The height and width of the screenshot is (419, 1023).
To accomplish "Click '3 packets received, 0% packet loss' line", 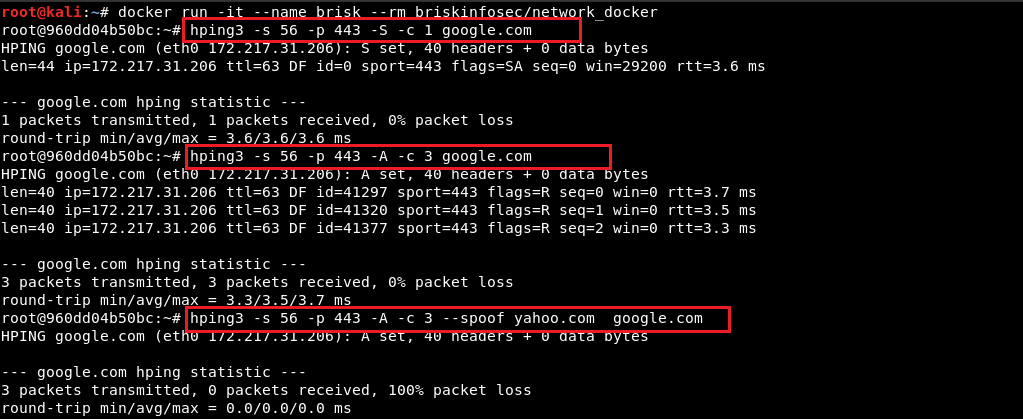I will coord(257,283).
